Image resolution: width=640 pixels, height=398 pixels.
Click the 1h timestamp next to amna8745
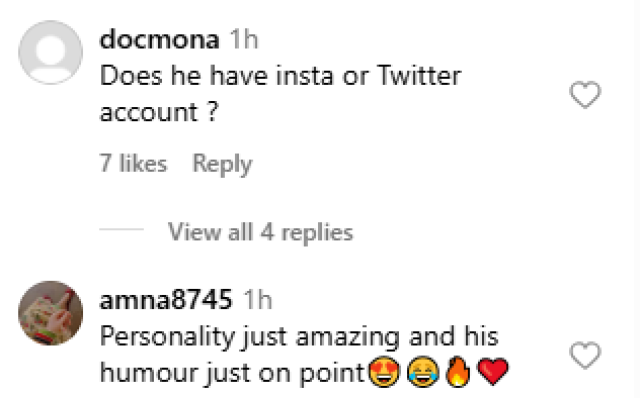[258, 300]
